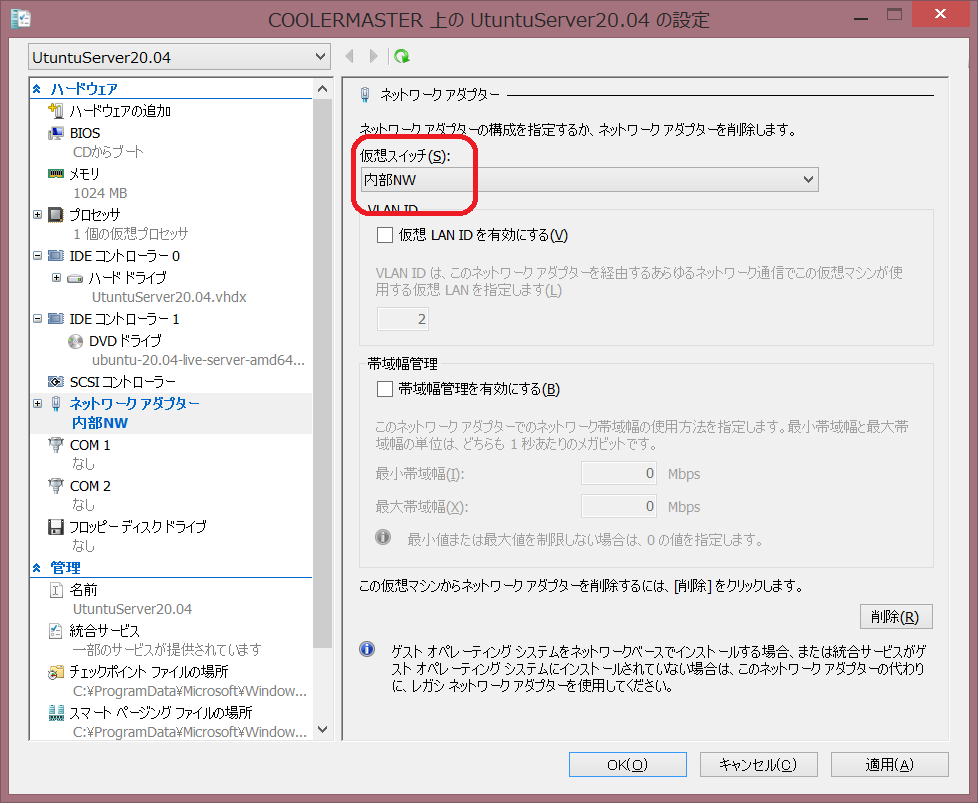Collapse the IDE コントローラー 1 node
Image resolution: width=978 pixels, height=803 pixels.
[37, 319]
